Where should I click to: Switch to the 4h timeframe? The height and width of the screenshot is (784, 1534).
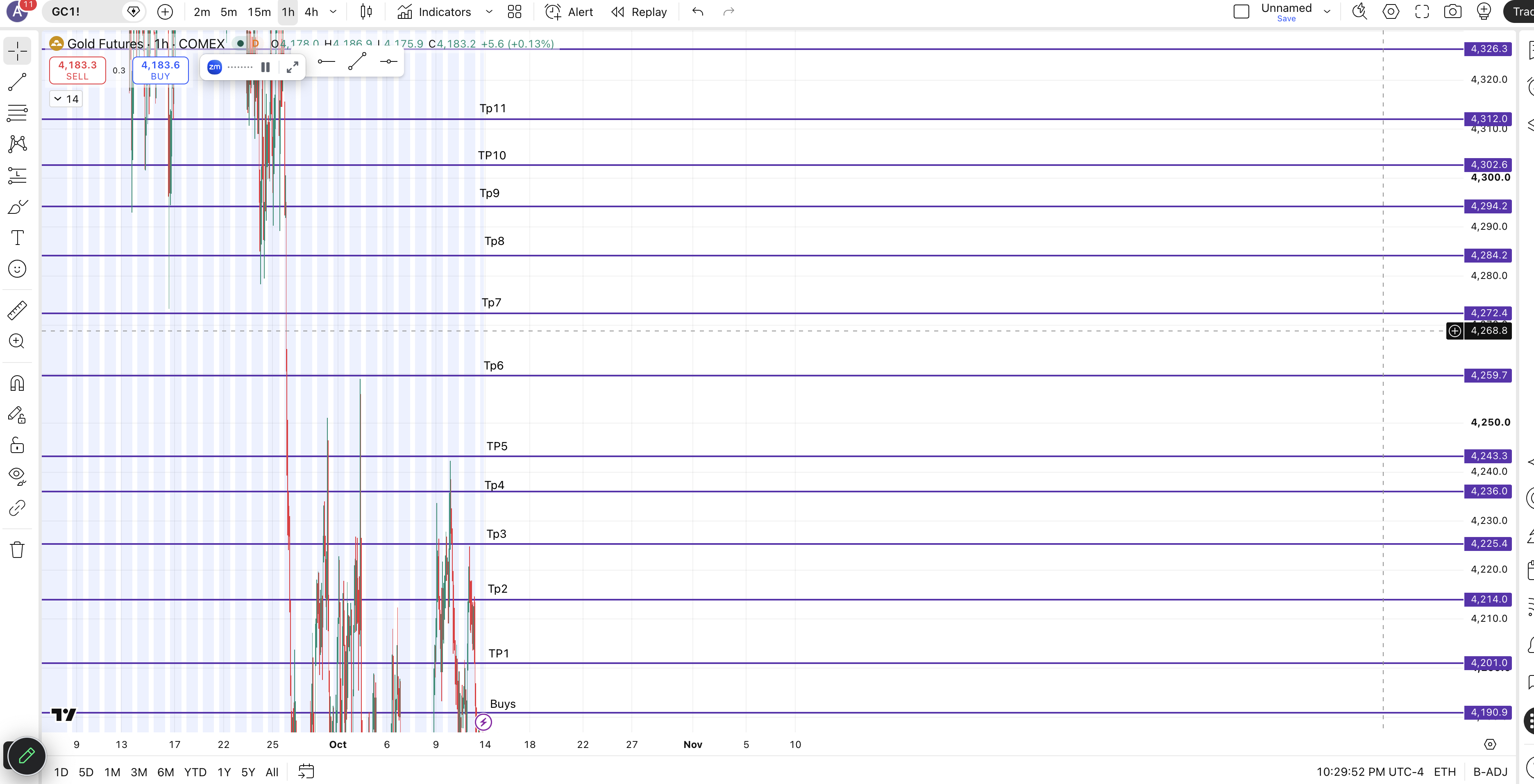tap(311, 12)
